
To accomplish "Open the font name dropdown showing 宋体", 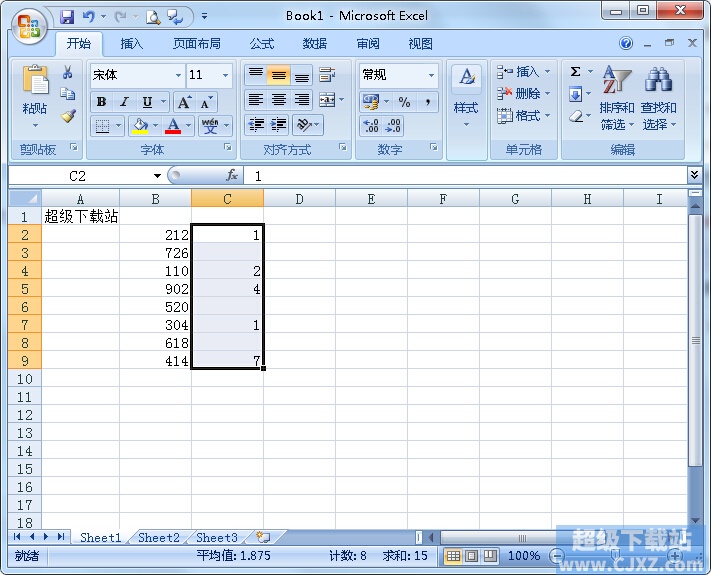I will (x=178, y=75).
